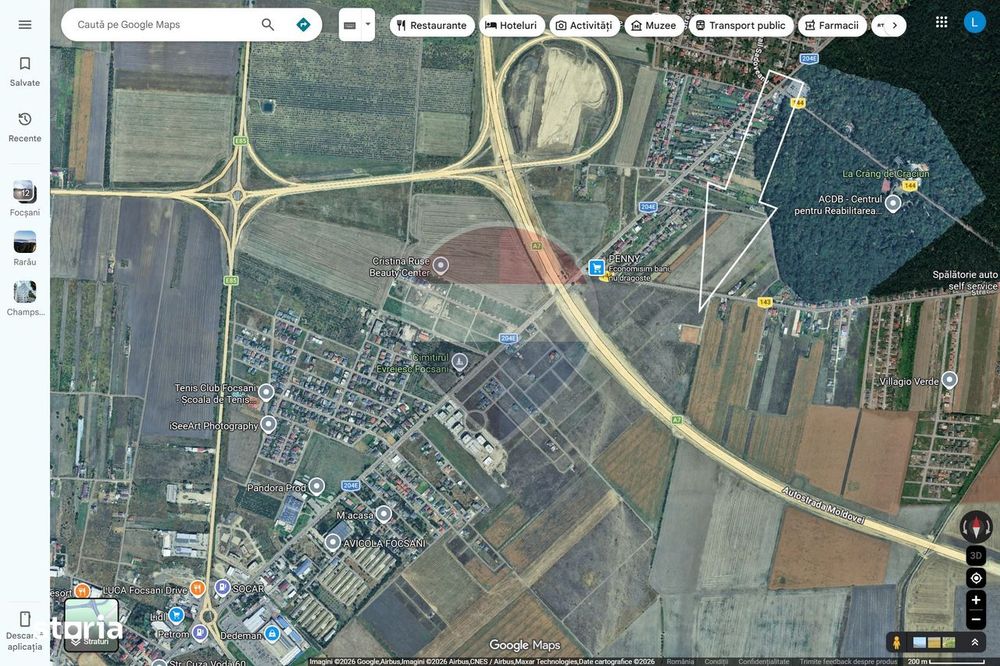Click the Pandora Prod pin
1000x666 pixels.
pos(316,487)
